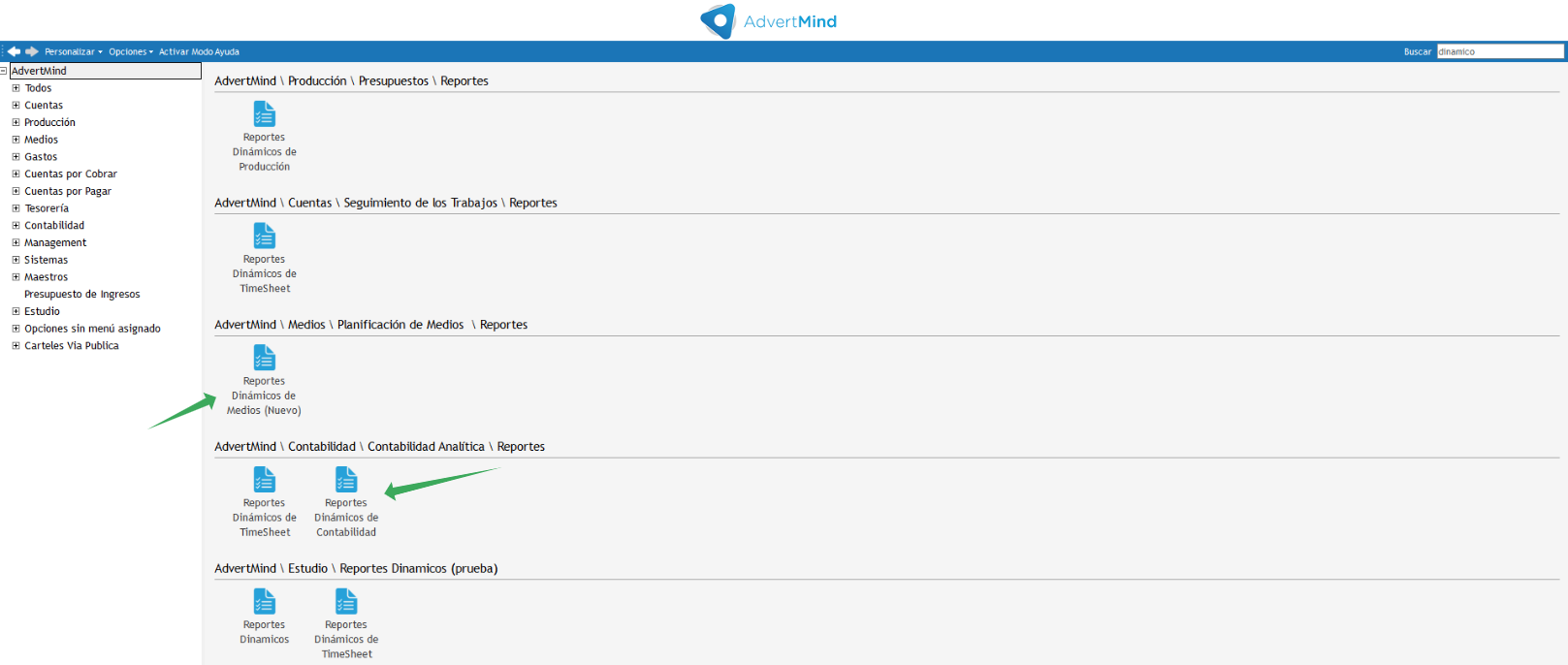
Task: Select Contabilidad in the sidebar tree
Action: point(54,226)
